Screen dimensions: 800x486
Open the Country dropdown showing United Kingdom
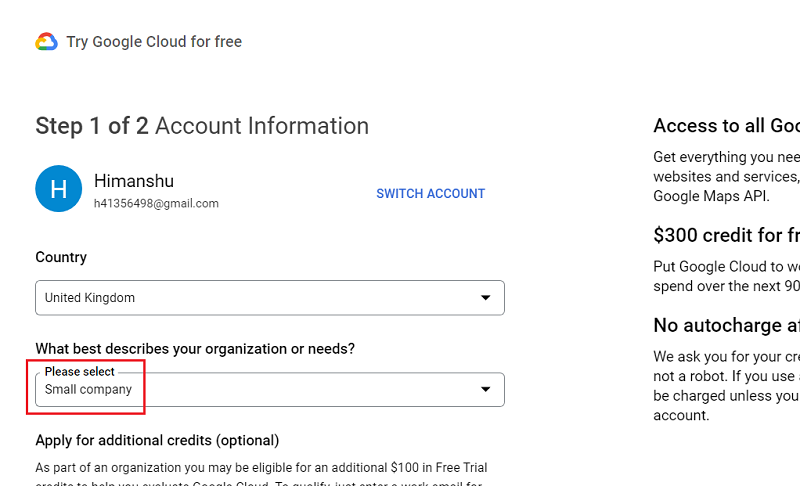tap(270, 298)
